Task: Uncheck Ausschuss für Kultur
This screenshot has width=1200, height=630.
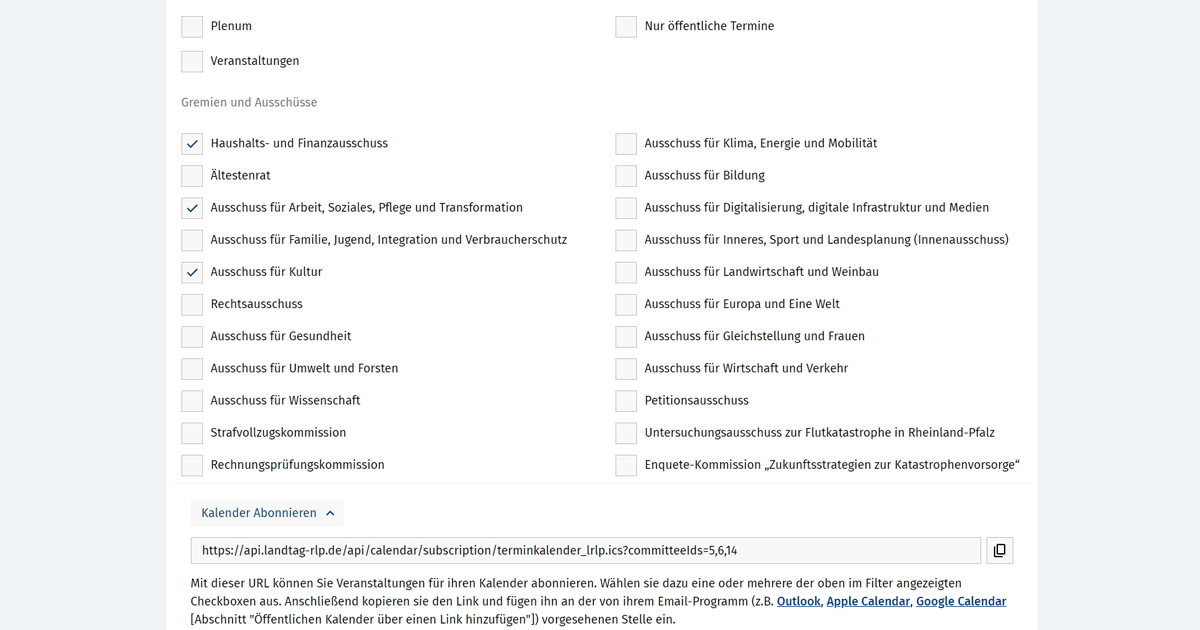Action: 191,272
